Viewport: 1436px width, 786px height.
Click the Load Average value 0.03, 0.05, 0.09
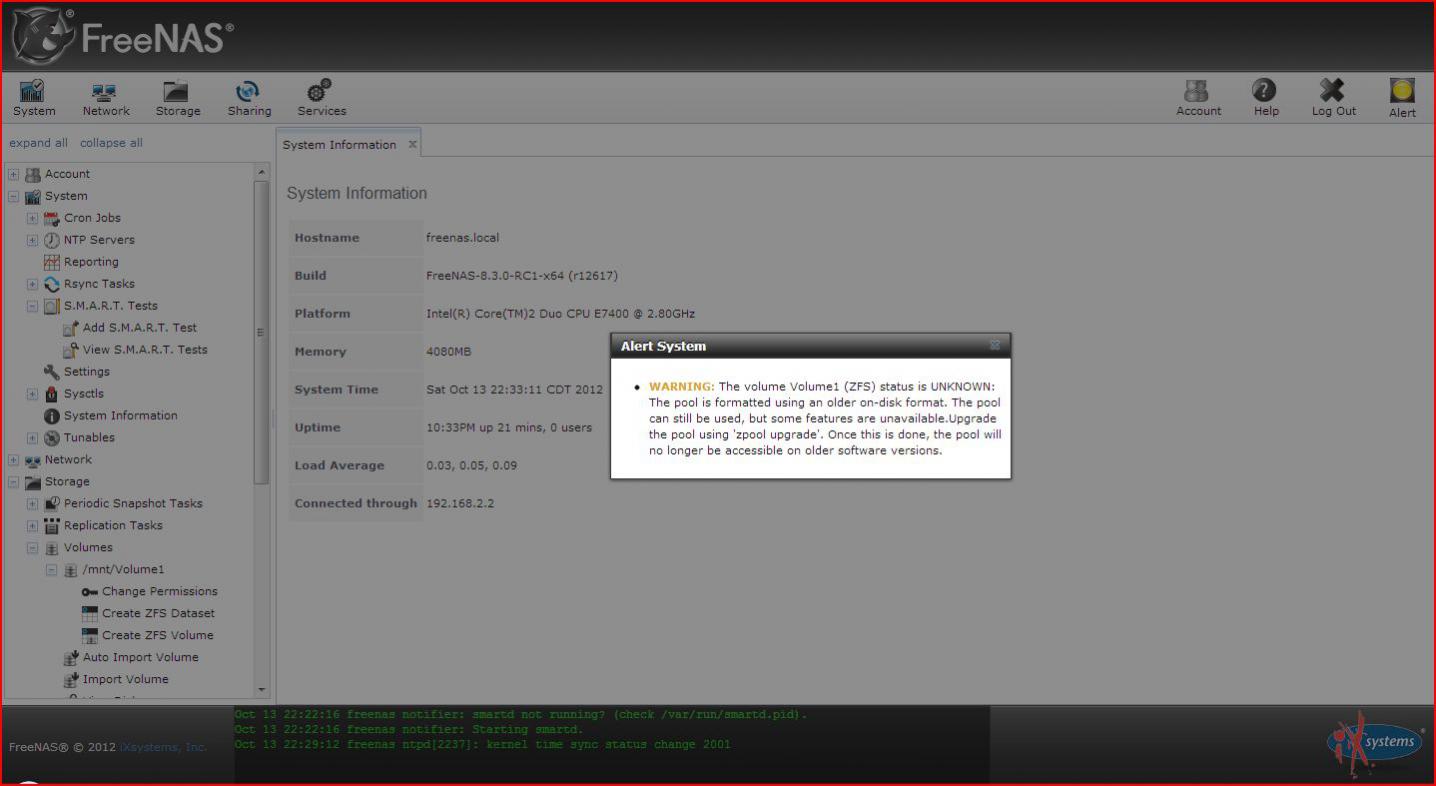point(472,466)
